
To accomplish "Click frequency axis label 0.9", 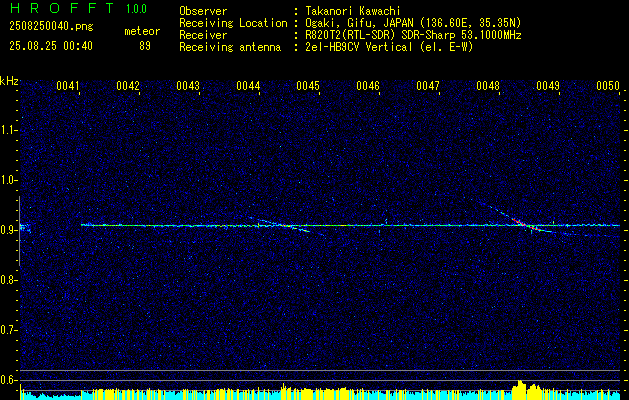I will (8, 230).
